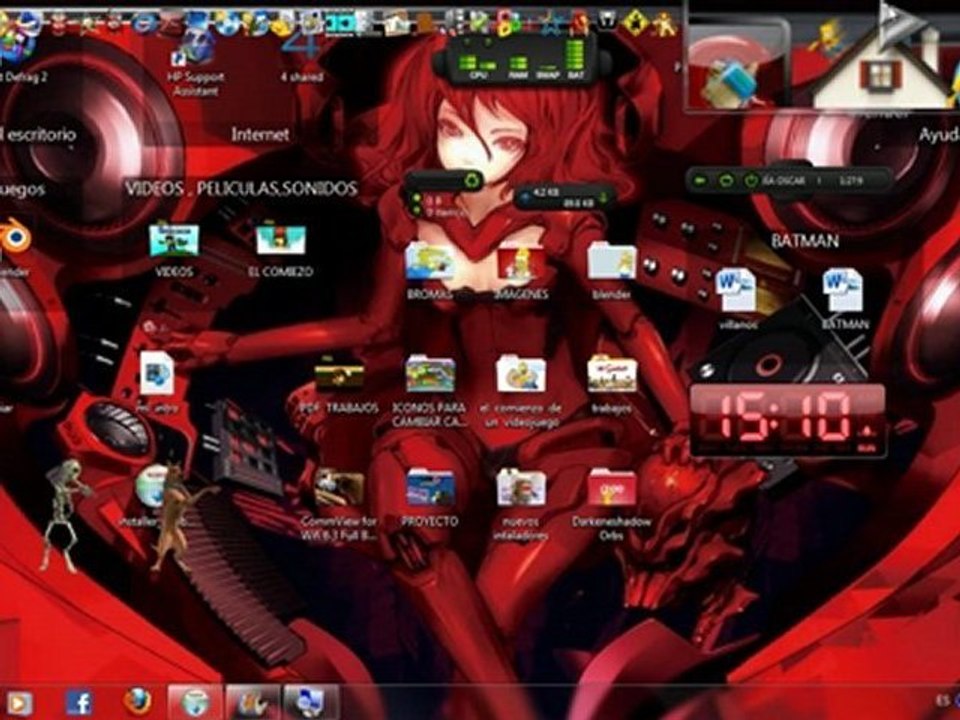Open the villanos Word document
The width and height of the screenshot is (960, 720).
click(737, 299)
